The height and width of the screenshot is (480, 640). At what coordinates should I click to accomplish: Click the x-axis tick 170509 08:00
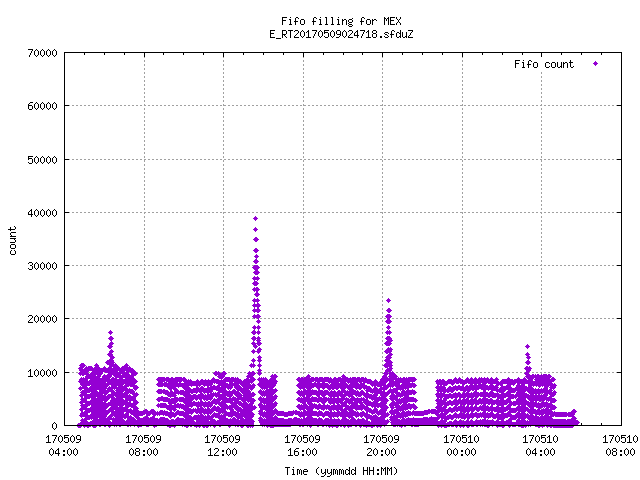(143, 446)
